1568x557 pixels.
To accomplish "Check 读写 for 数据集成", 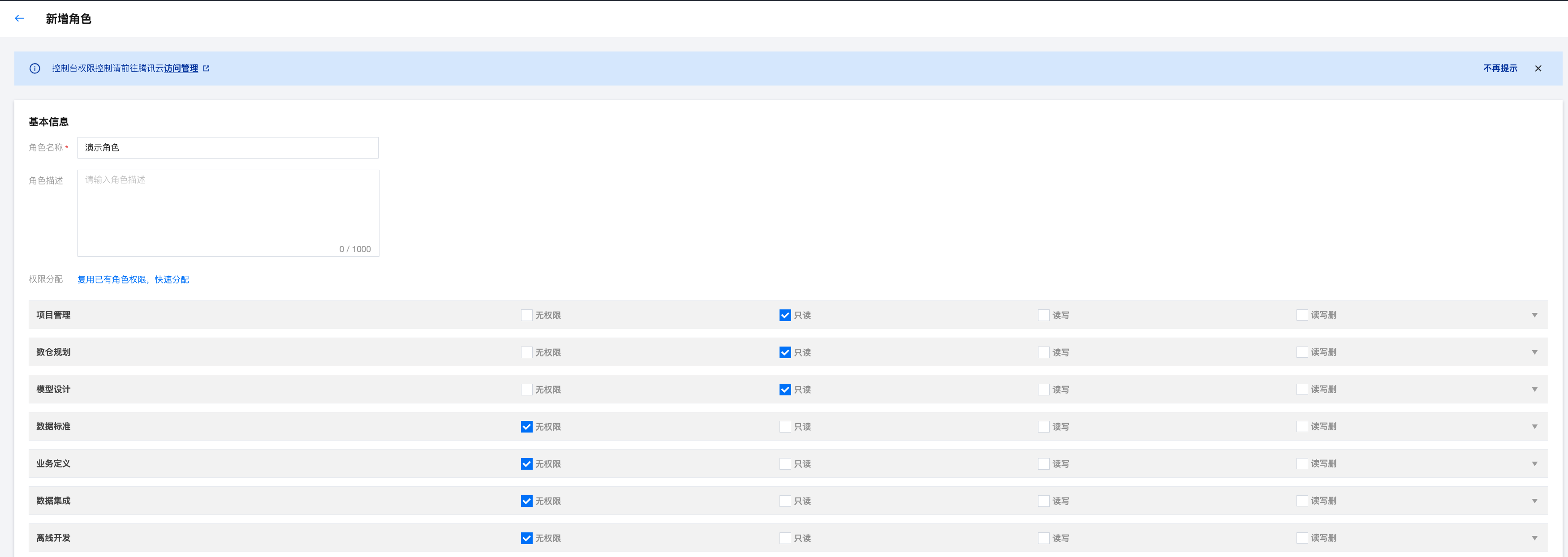I will coord(1043,501).
